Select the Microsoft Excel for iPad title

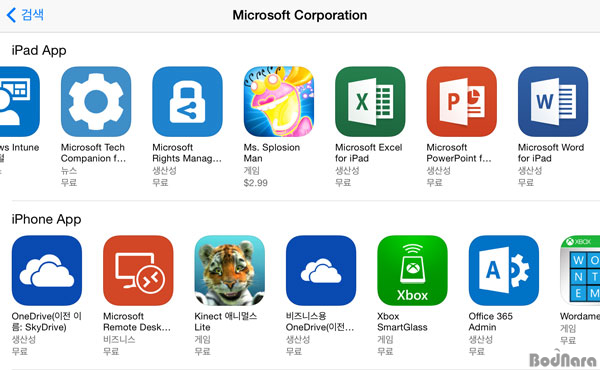click(369, 153)
